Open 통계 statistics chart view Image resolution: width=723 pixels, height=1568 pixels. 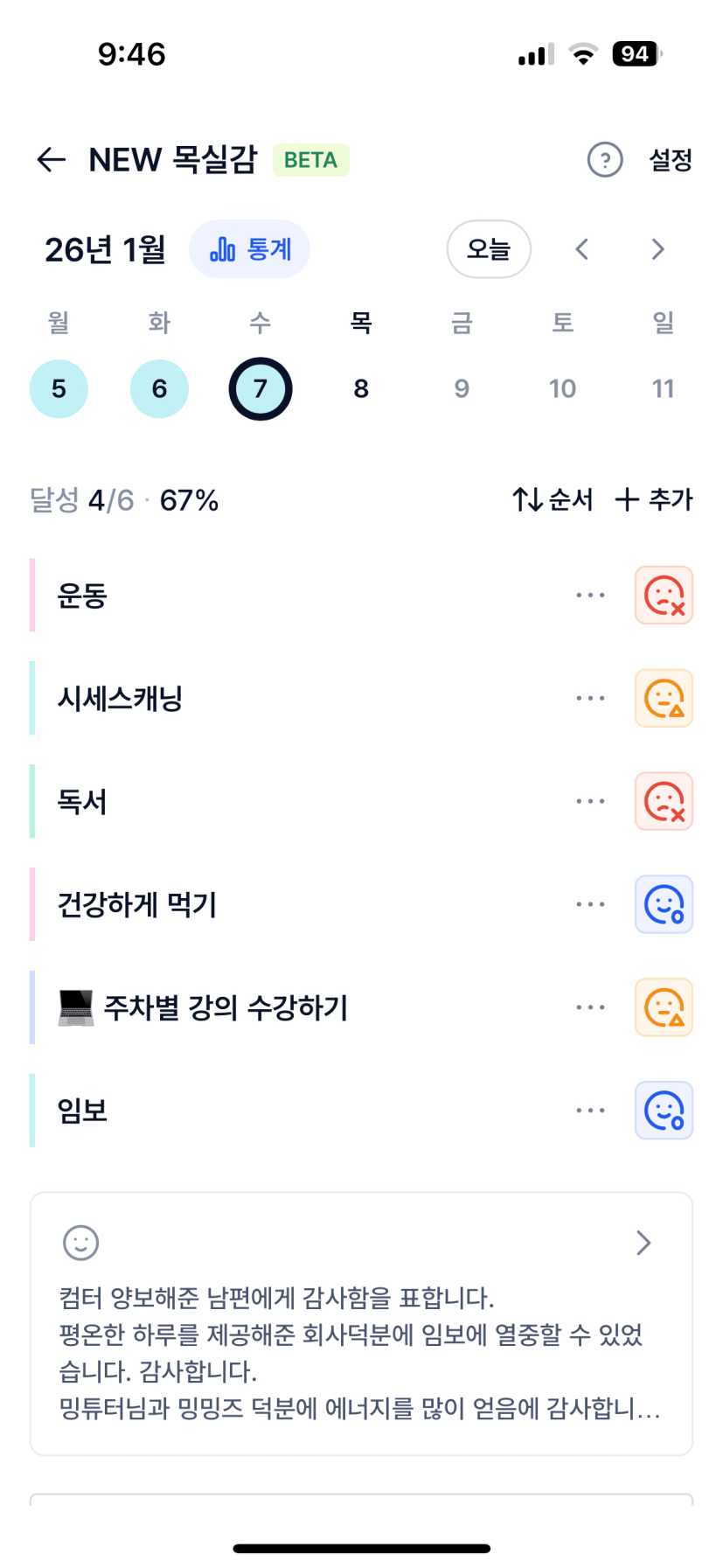point(250,250)
